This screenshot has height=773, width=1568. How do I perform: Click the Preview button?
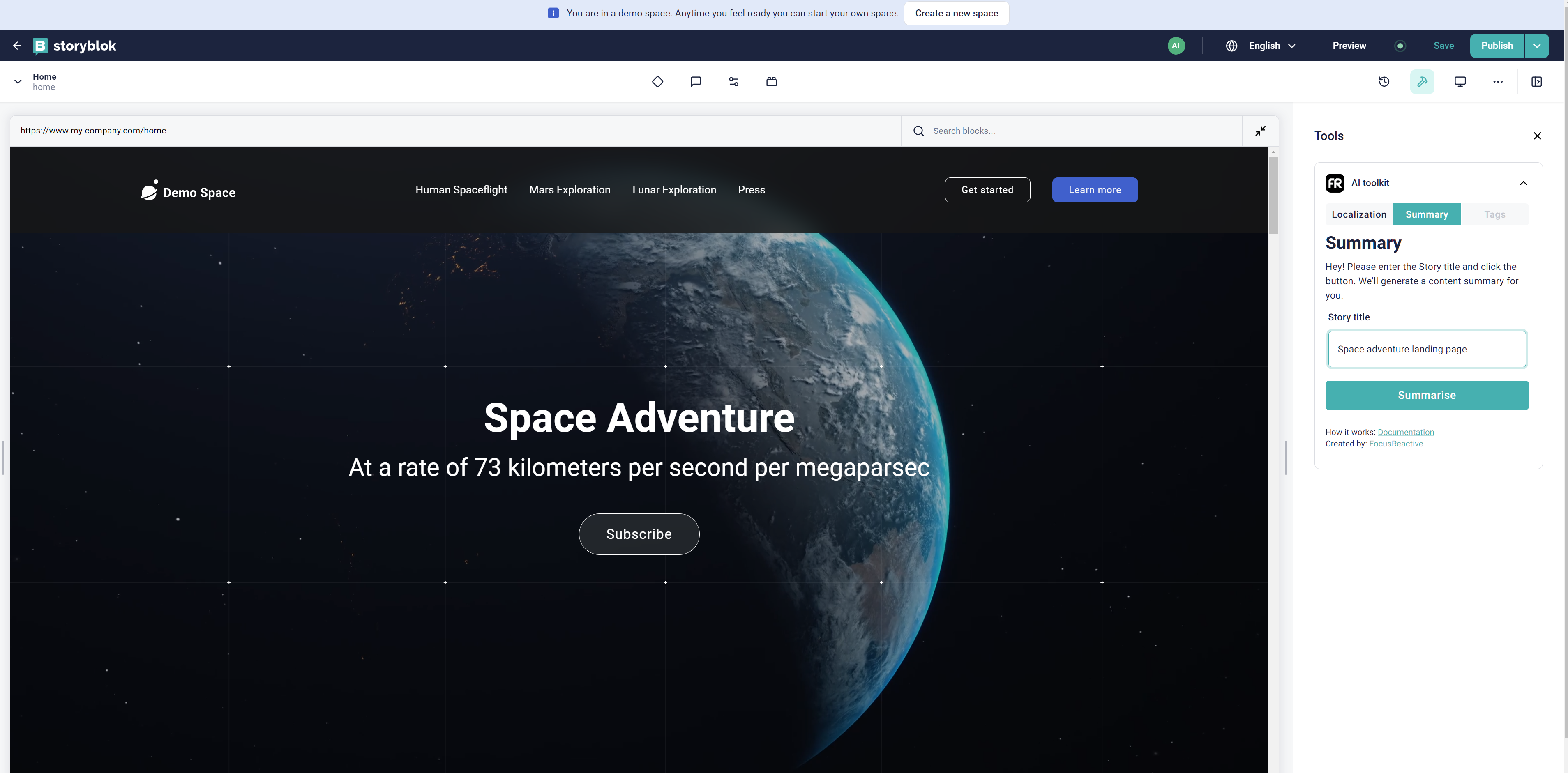(x=1349, y=46)
